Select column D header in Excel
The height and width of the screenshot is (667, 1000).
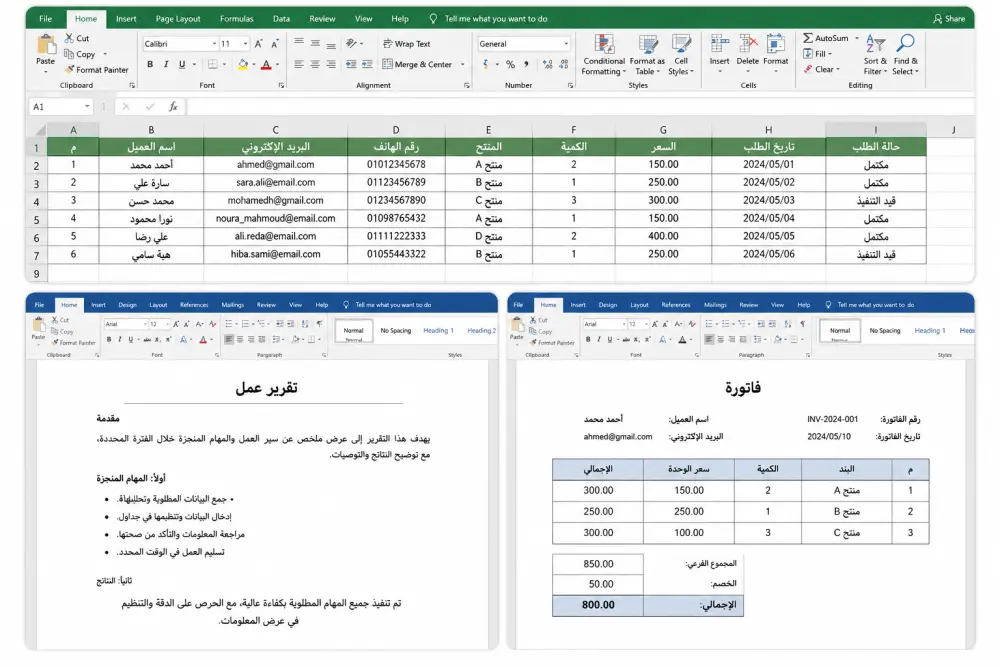[x=396, y=130]
